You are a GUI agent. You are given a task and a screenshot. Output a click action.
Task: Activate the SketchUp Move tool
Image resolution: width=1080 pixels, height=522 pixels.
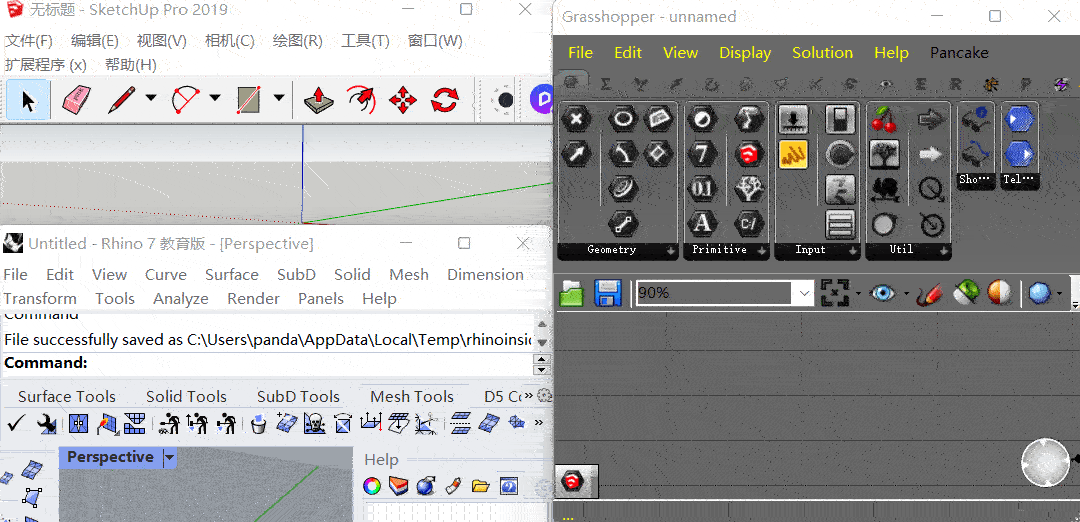[x=403, y=100]
